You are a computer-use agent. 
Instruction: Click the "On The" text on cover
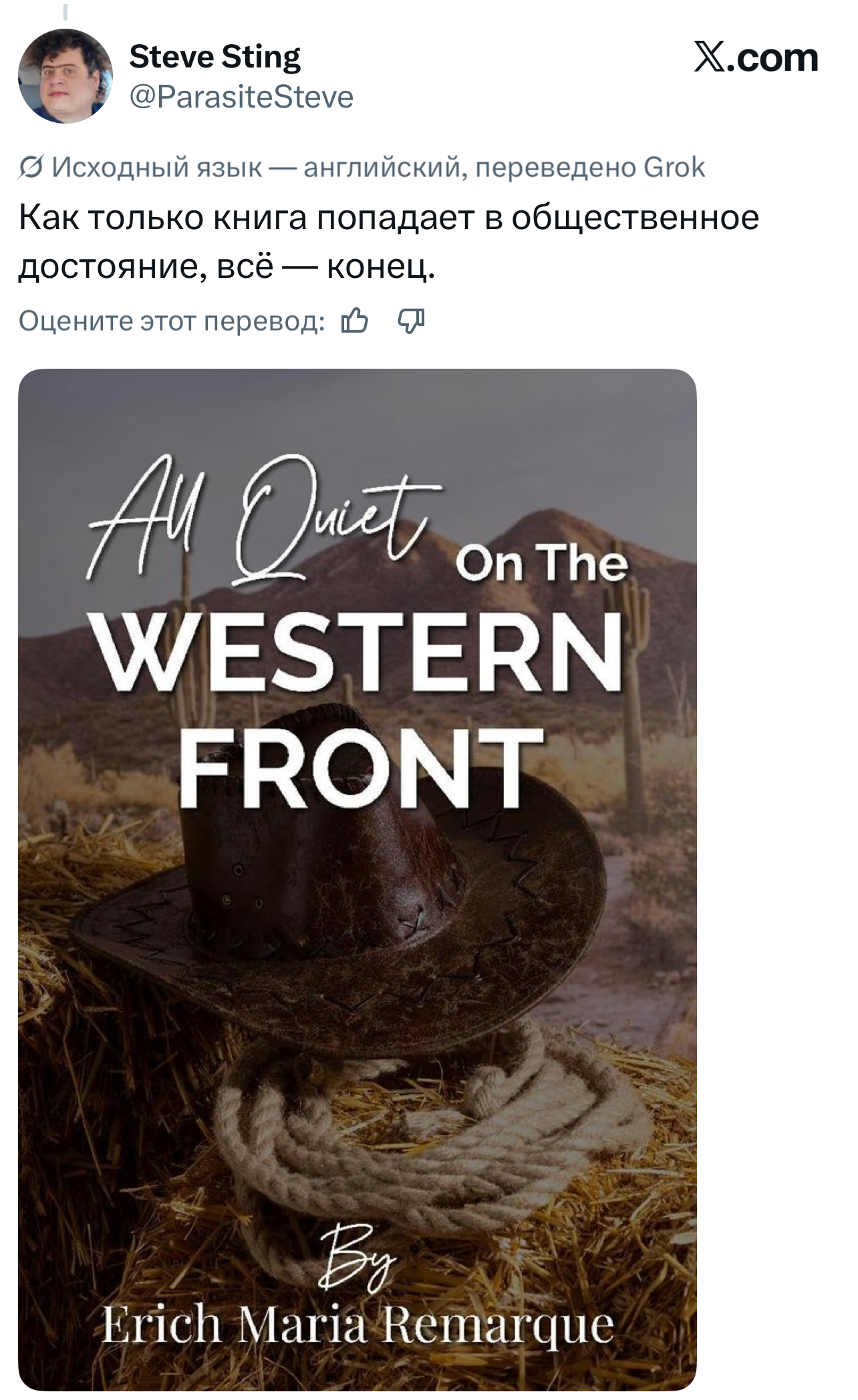point(542,563)
